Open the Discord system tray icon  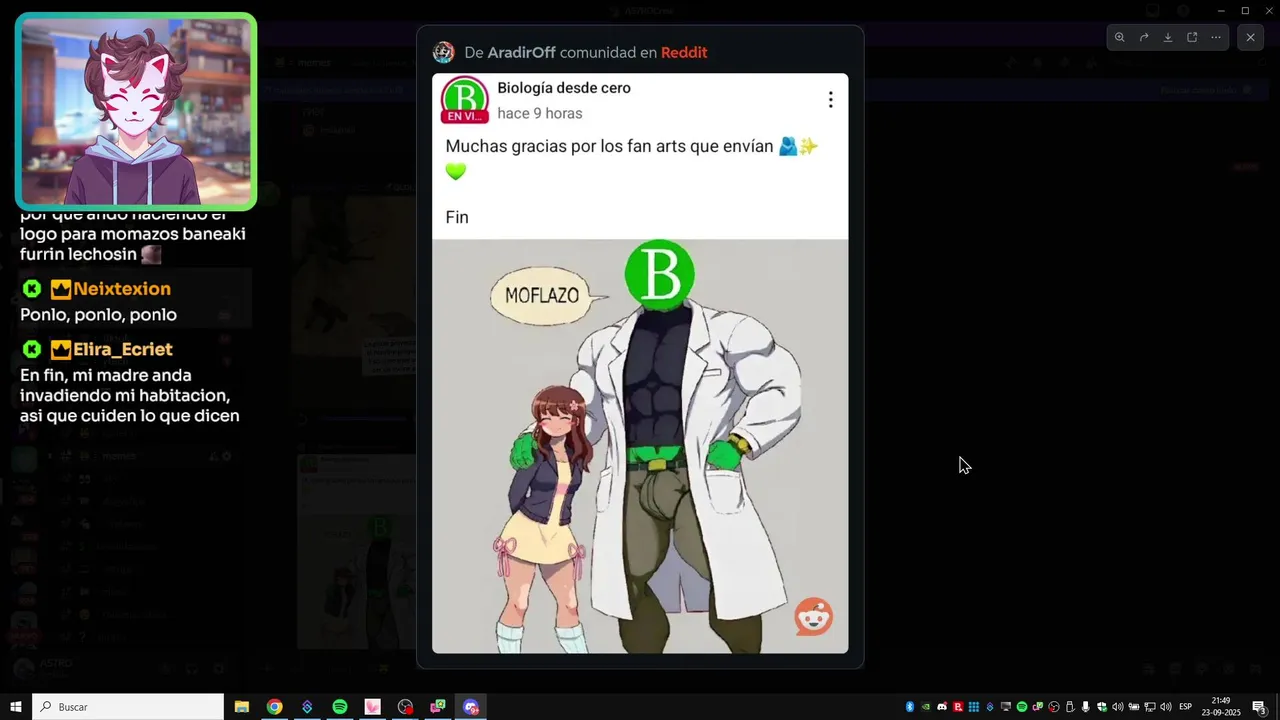(942, 707)
